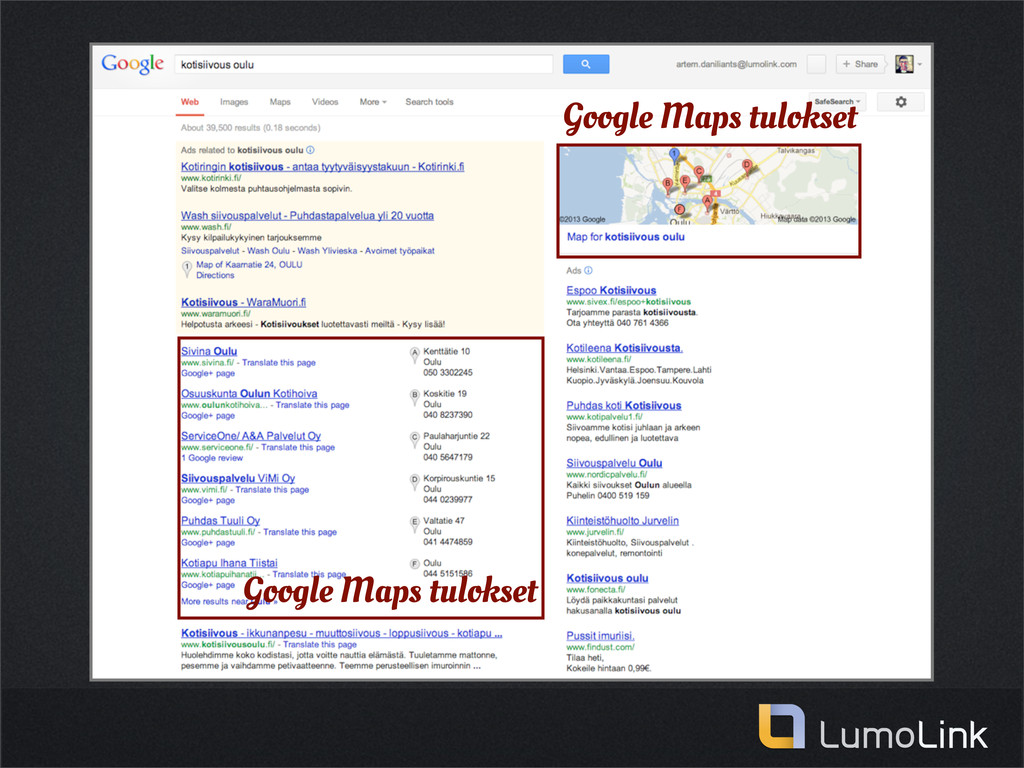Screen dimensions: 1024x768
Task: Open the Sivina Oulu result
Action: click(x=209, y=351)
